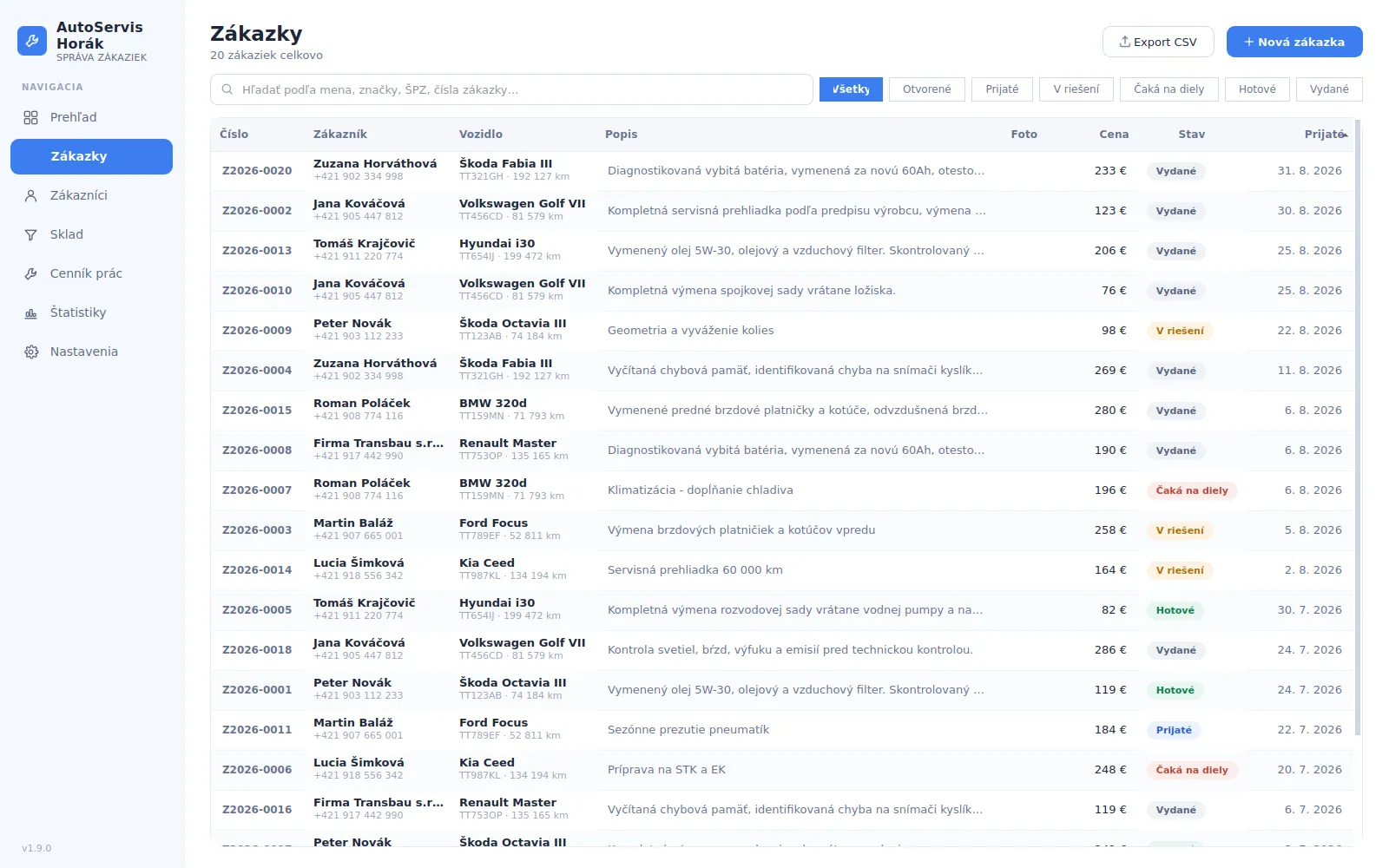Filter by Otvorené orders

(x=927, y=89)
